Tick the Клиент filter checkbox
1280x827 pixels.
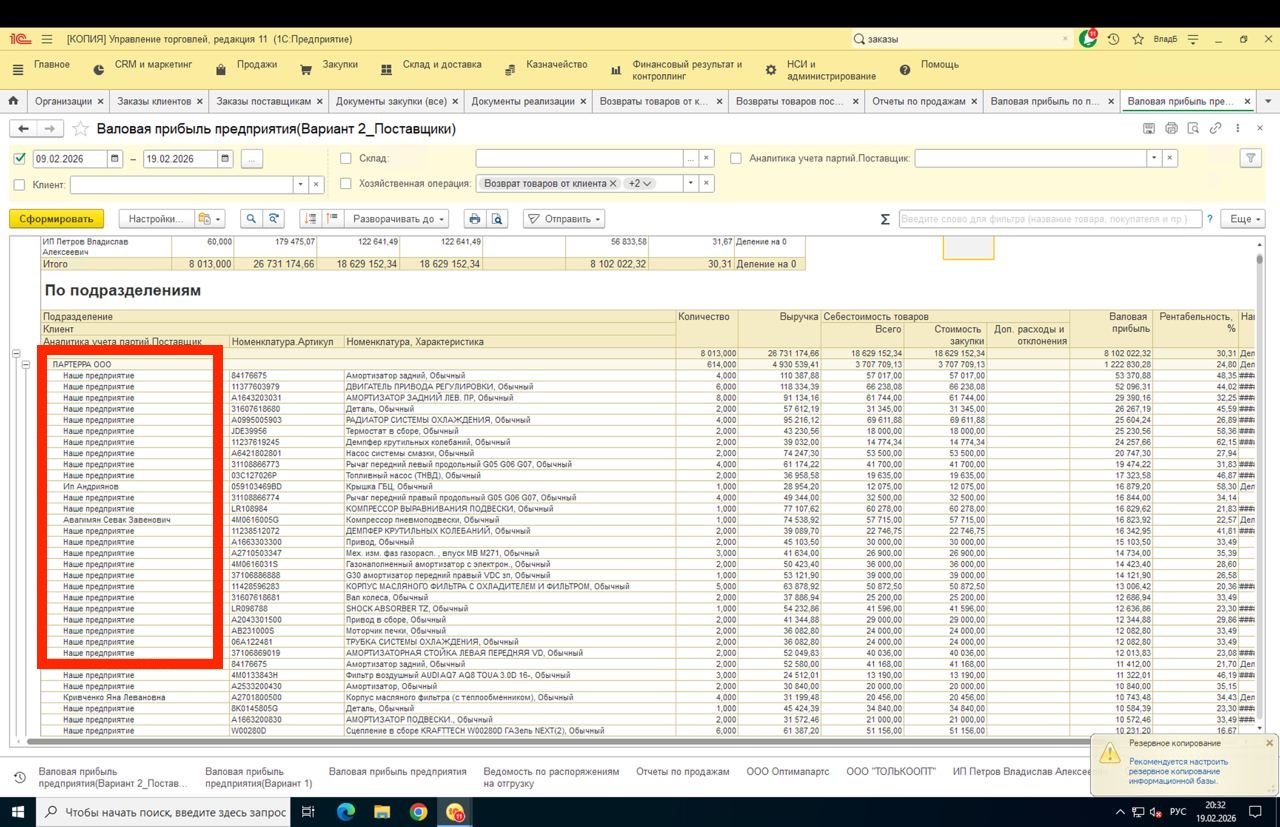(x=20, y=185)
